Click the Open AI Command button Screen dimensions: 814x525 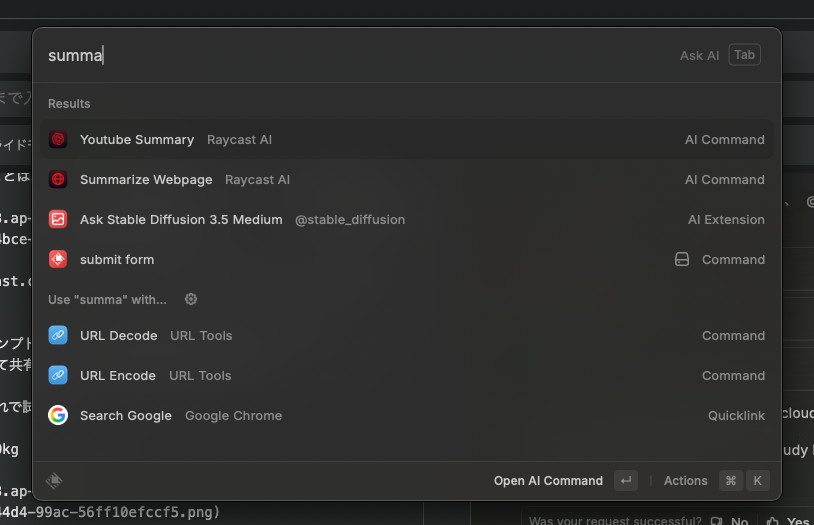click(x=548, y=481)
